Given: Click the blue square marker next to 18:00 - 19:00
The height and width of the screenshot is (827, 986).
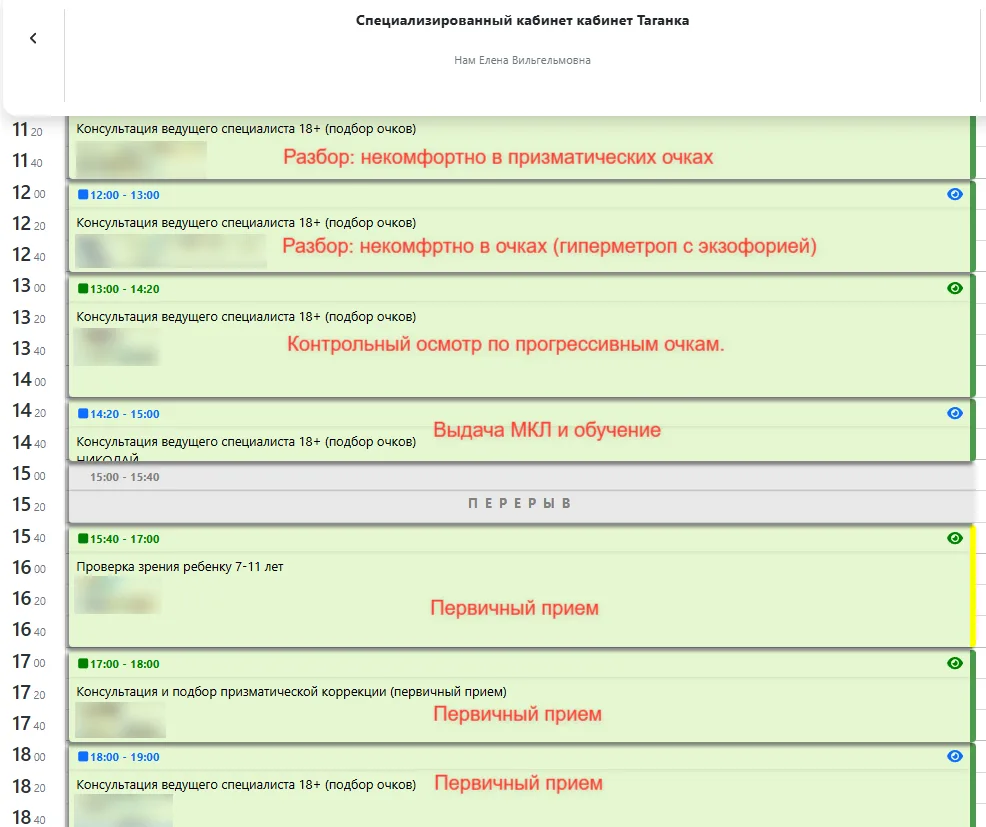Looking at the screenshot, I should coord(82,757).
